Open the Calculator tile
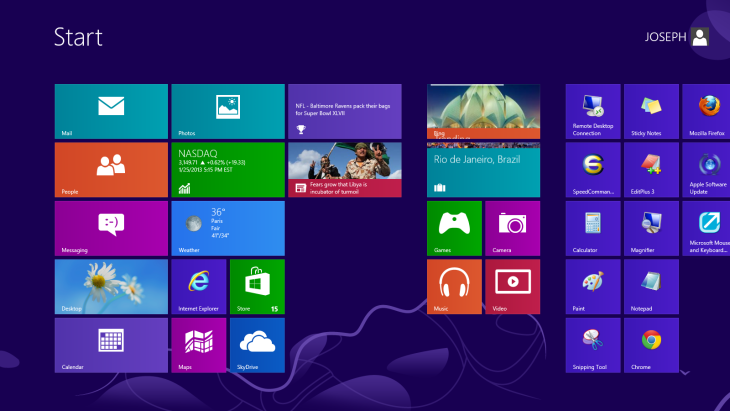The image size is (730, 411). point(593,228)
